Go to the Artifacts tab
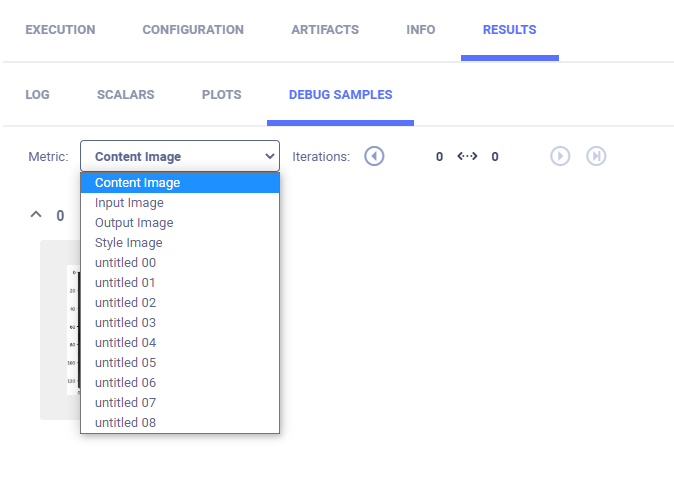The height and width of the screenshot is (479, 674). (x=325, y=30)
